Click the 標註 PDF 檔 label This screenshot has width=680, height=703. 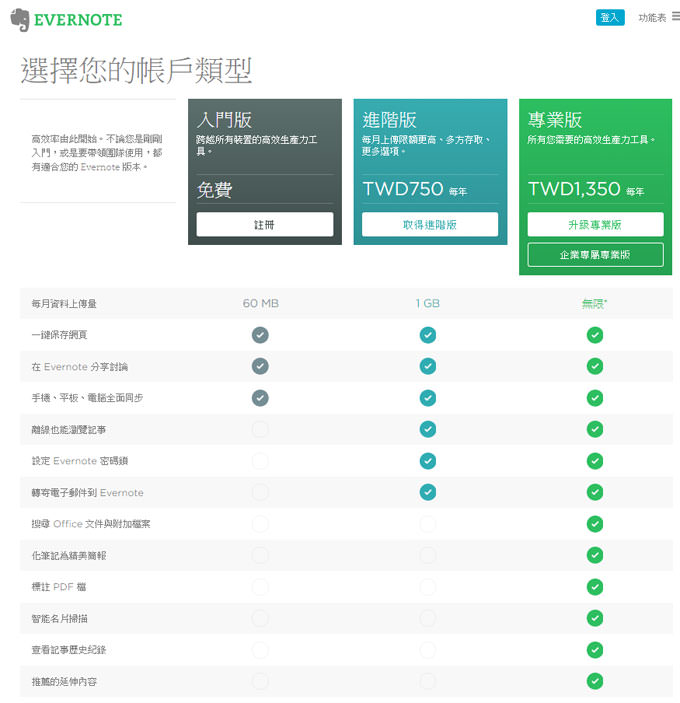coord(59,587)
